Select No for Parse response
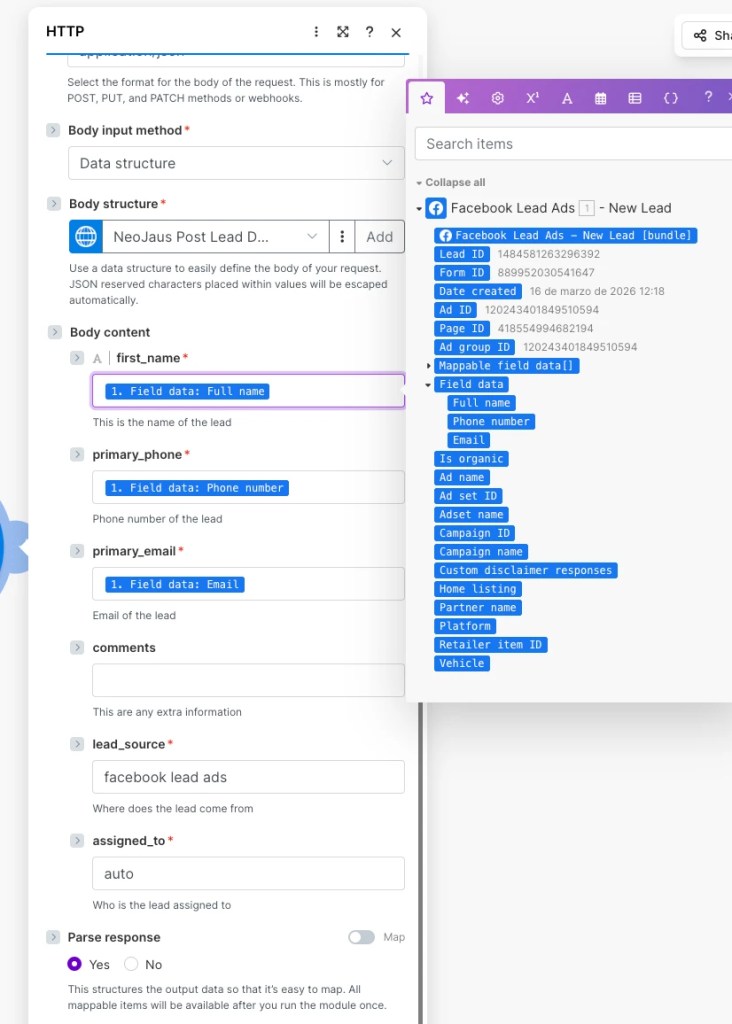The height and width of the screenshot is (1024, 732). click(131, 964)
